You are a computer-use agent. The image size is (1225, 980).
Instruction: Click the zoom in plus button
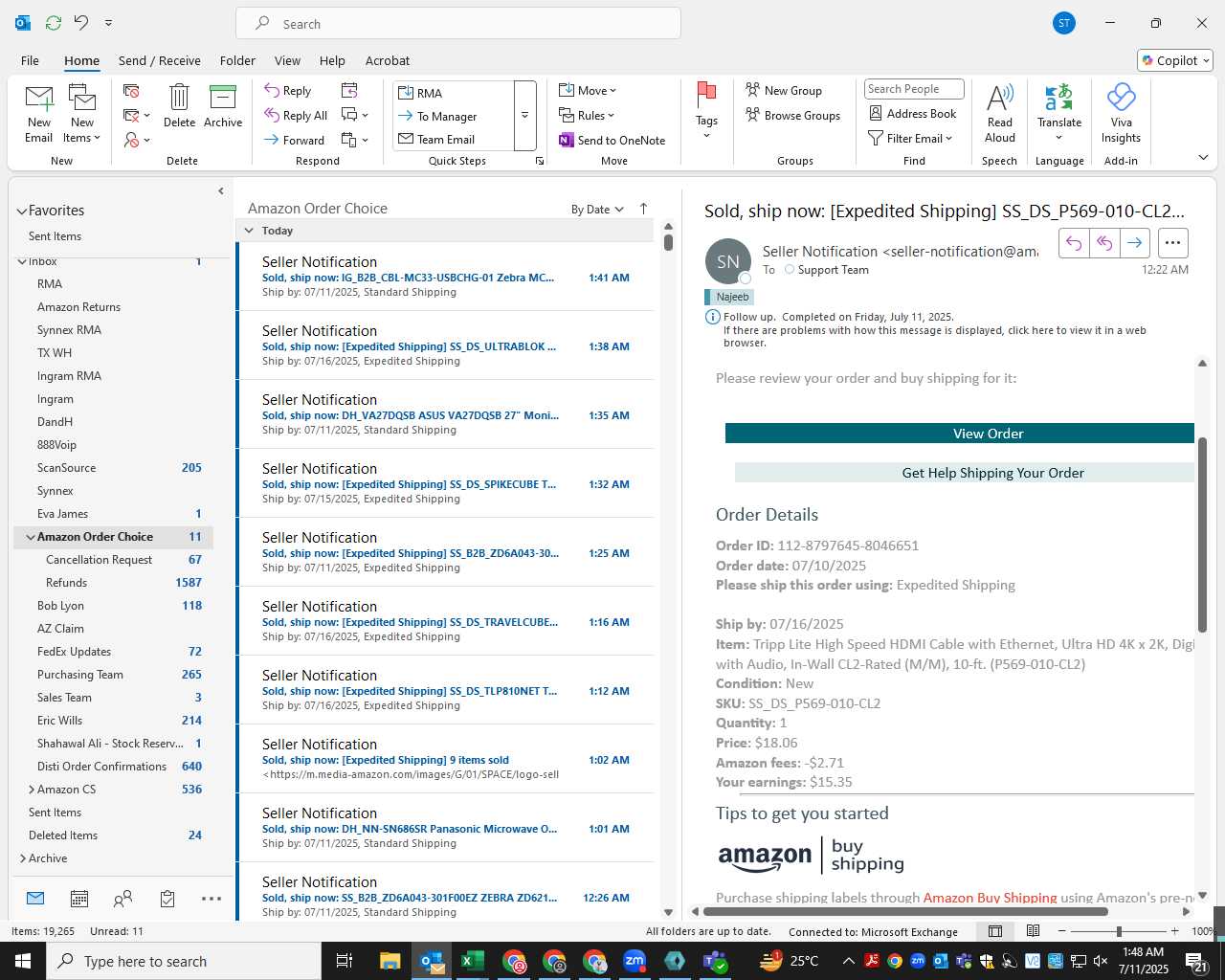pos(1174,931)
